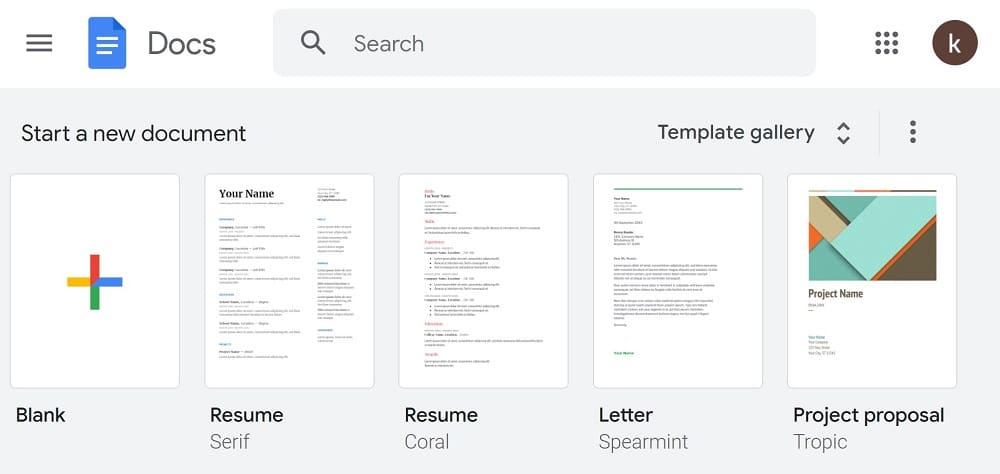Click the magnifying glass search icon

click(x=313, y=43)
